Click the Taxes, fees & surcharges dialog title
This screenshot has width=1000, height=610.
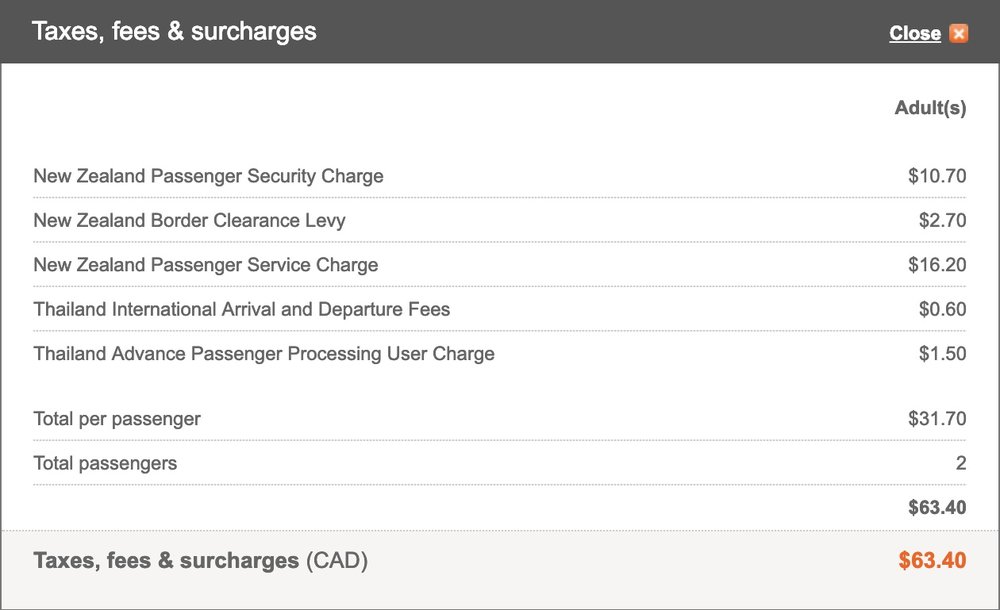point(174,31)
